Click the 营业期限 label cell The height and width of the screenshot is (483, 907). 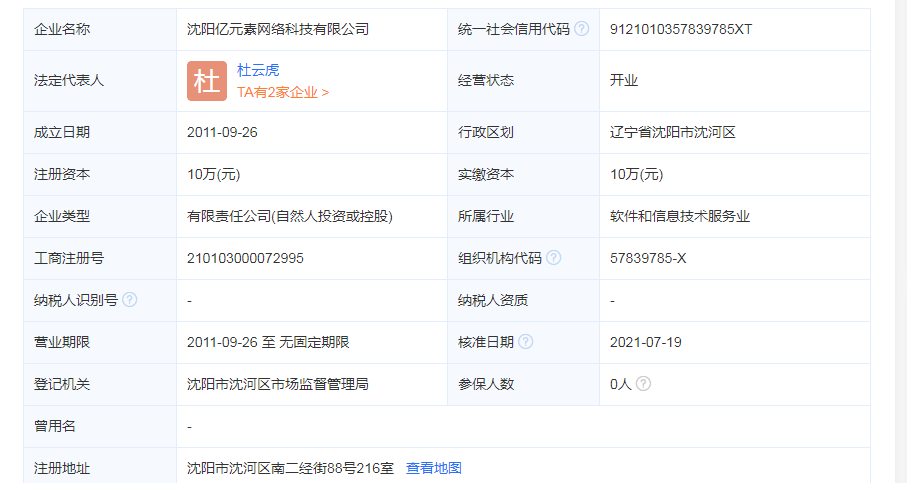[100, 342]
